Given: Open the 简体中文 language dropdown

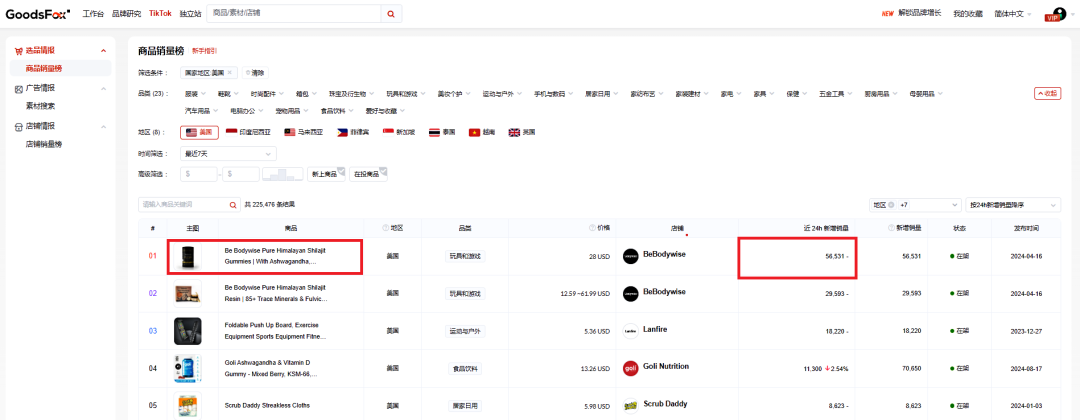Looking at the screenshot, I should (x=1012, y=14).
